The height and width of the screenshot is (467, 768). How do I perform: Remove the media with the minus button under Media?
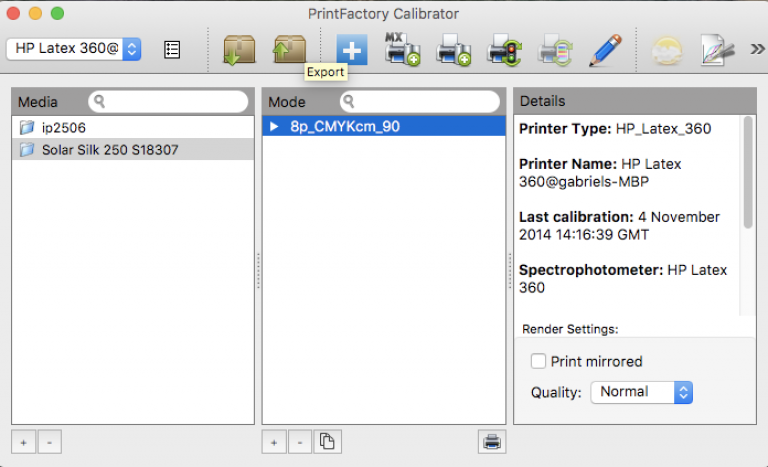(49, 442)
